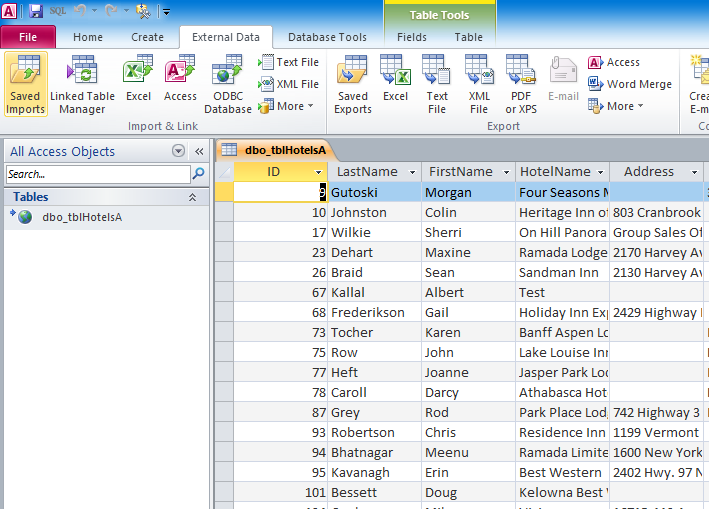Click the navigation pane Search box
Screen dimensions: 709x509
99,174
